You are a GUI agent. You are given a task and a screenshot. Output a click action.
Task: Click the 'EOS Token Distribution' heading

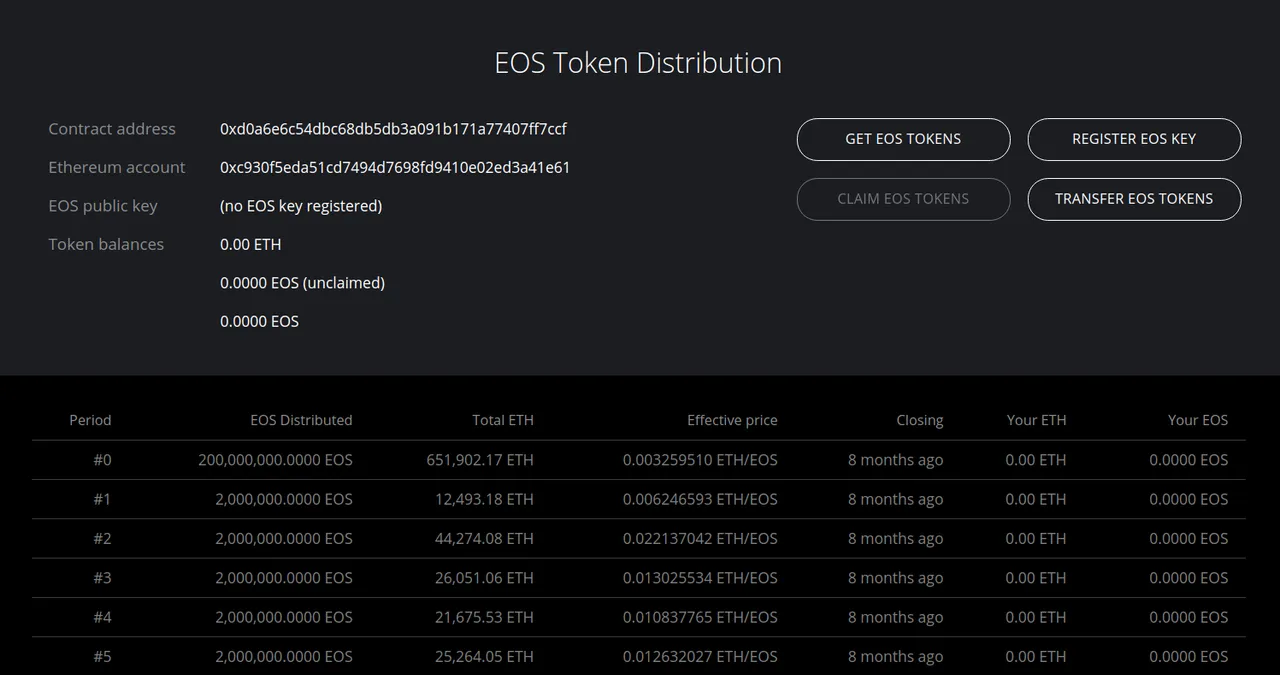pyautogui.click(x=638, y=63)
